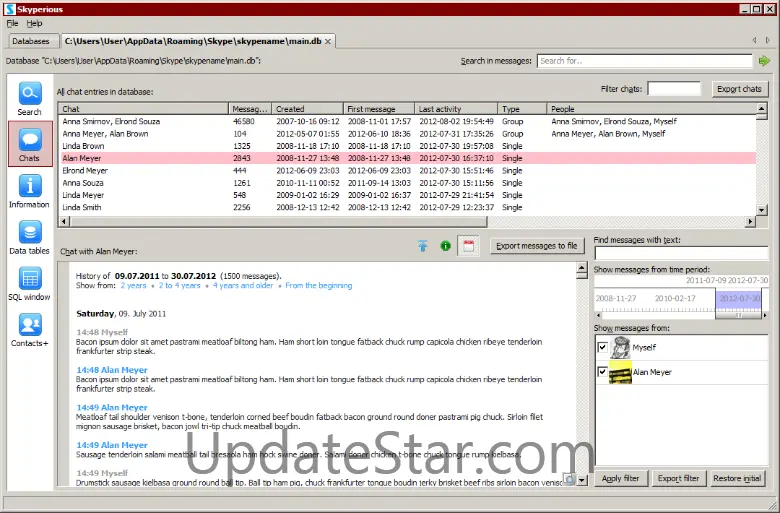Focus the Find messages with text field
780x513 pixels.
click(681, 253)
